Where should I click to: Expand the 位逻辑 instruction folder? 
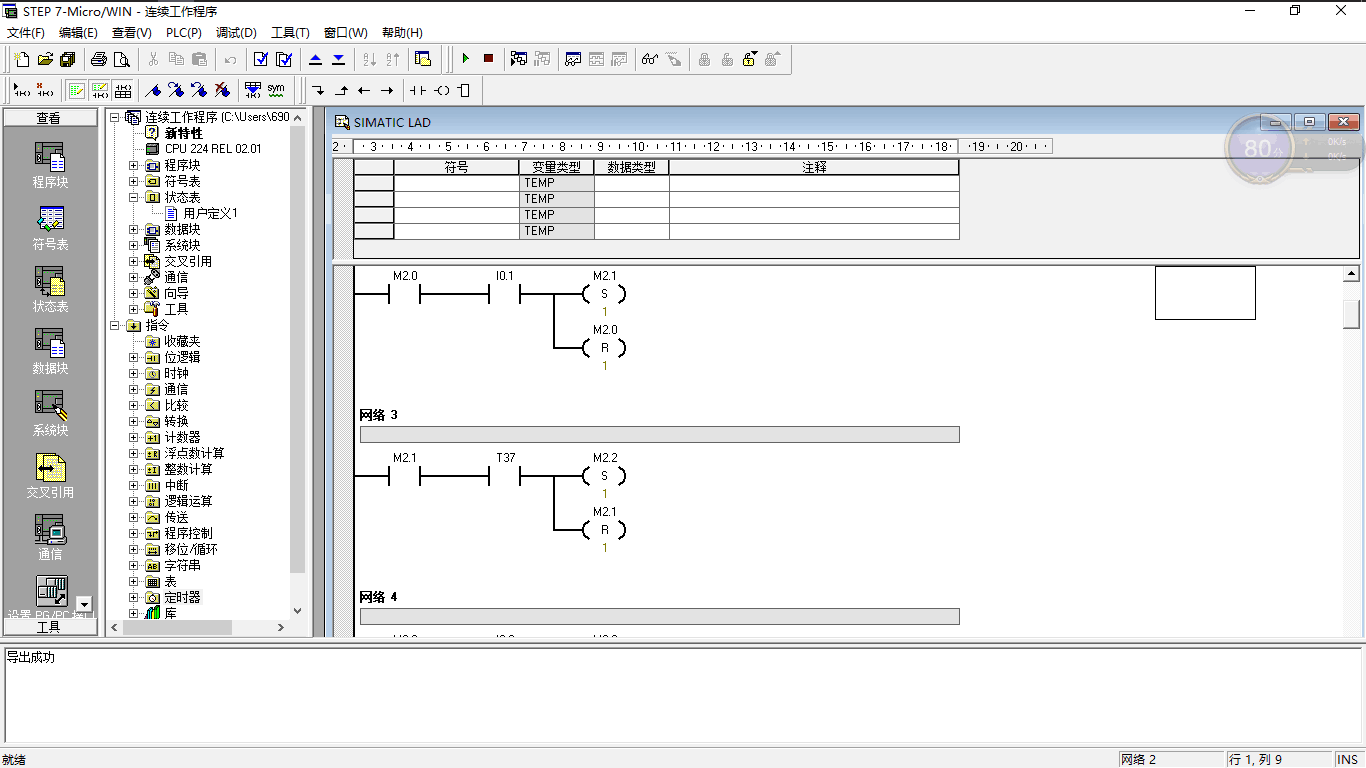pyautogui.click(x=134, y=357)
